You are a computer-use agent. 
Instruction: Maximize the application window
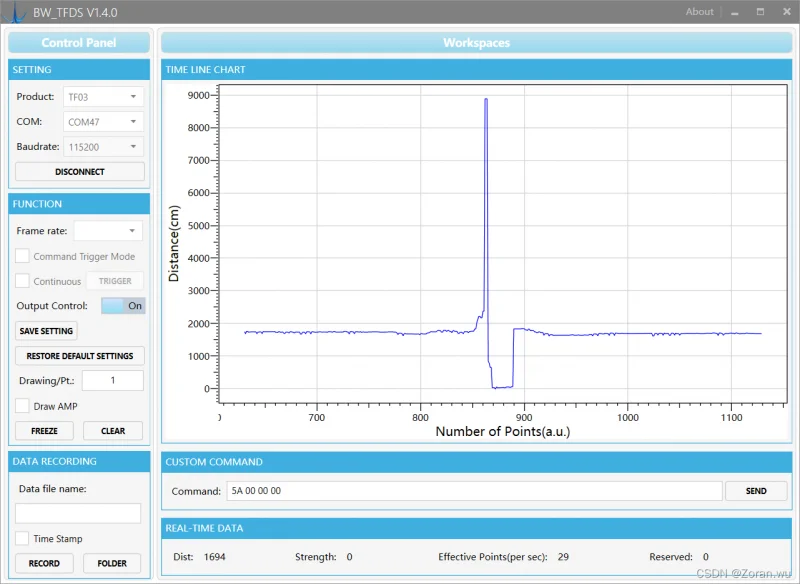coord(760,12)
